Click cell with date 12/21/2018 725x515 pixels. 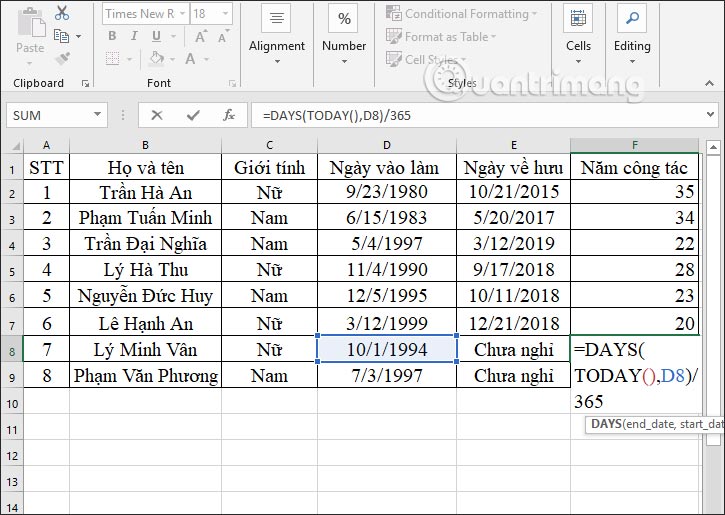point(514,323)
